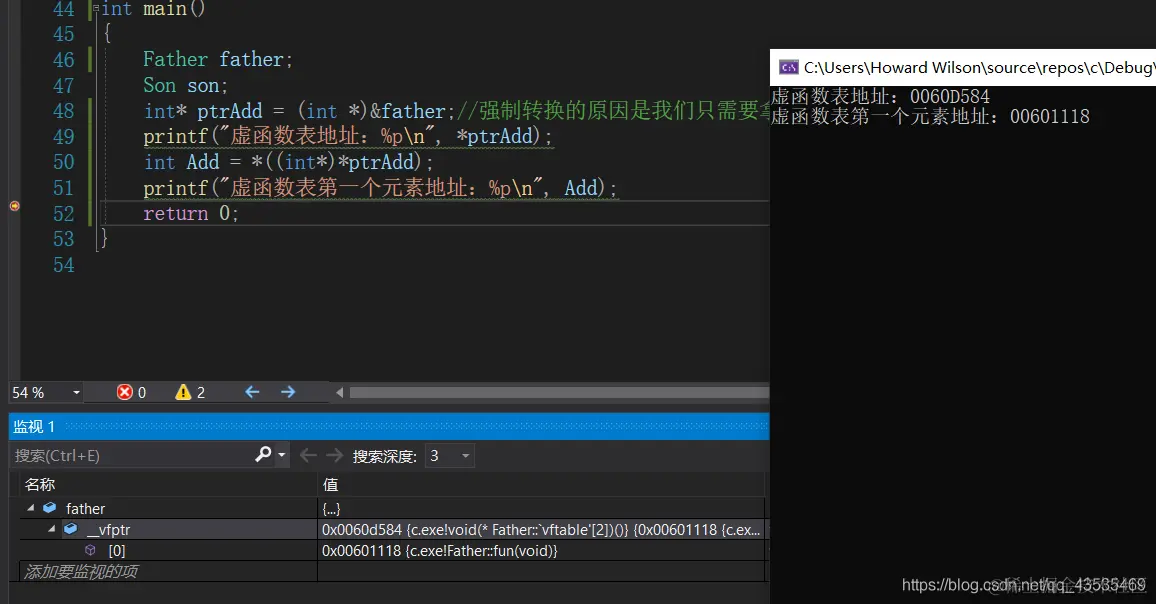Click the magnifier search icon
The height and width of the screenshot is (604, 1156).
pos(263,455)
